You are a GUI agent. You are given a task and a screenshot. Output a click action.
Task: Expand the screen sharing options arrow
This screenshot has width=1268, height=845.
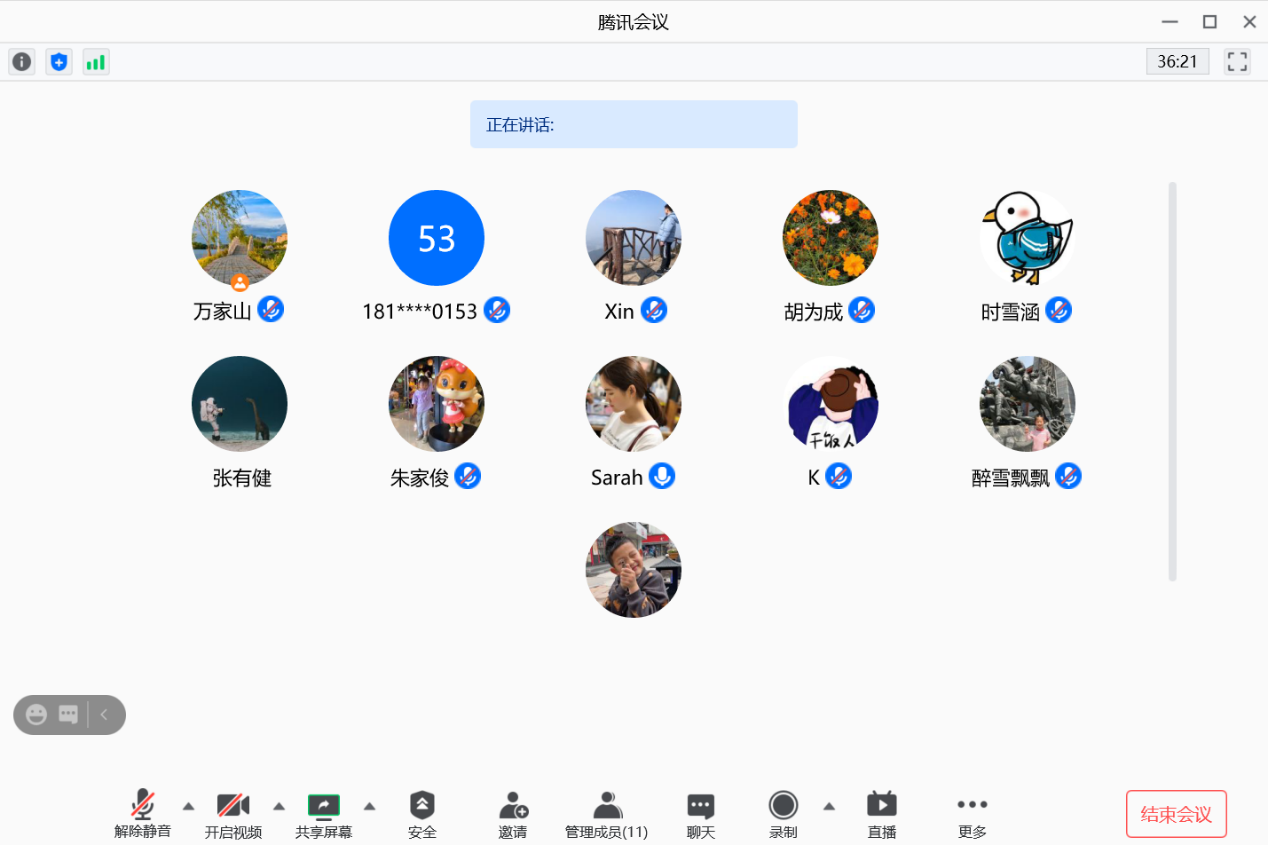click(370, 805)
